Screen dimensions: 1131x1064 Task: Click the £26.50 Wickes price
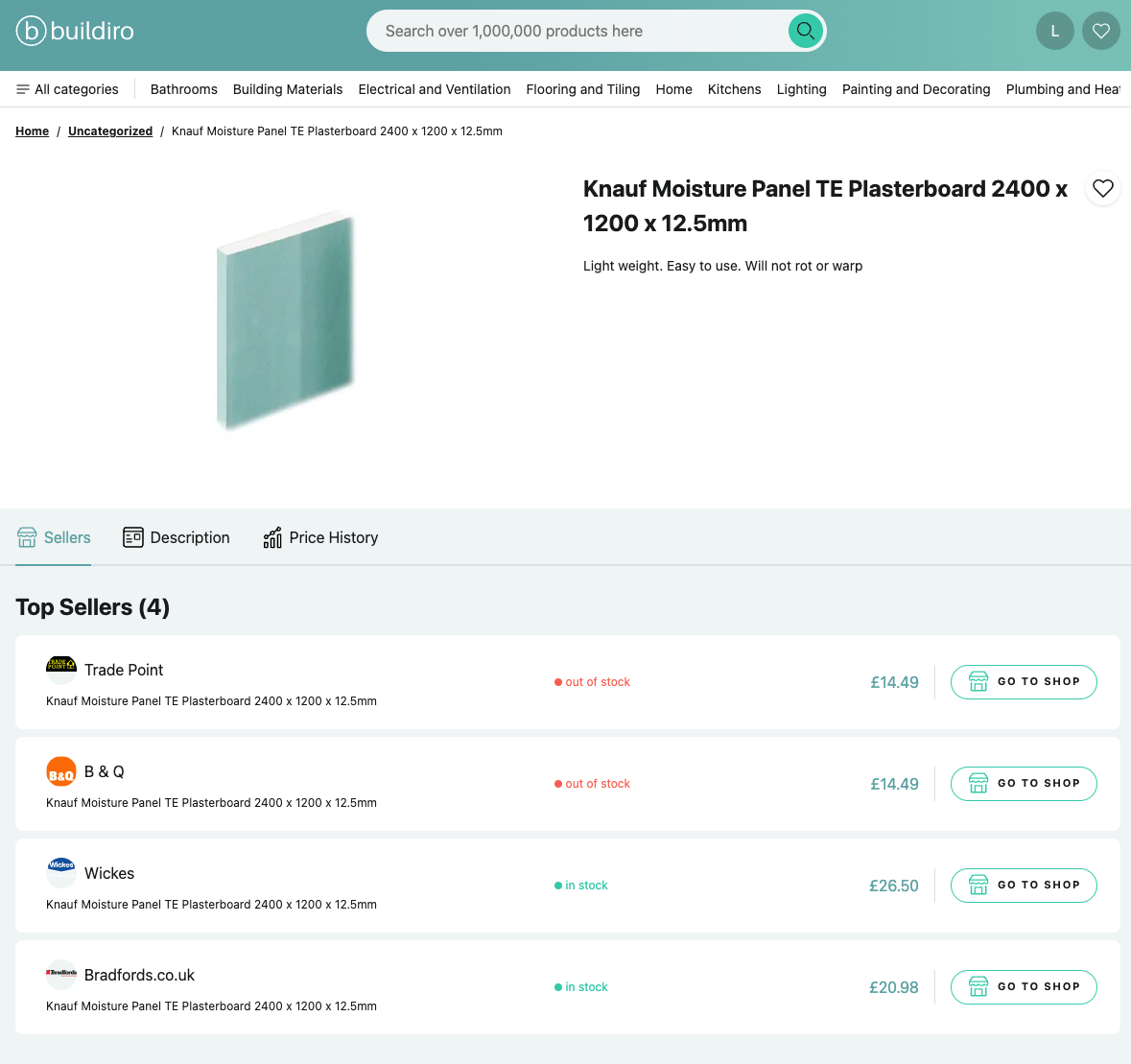coord(894,886)
